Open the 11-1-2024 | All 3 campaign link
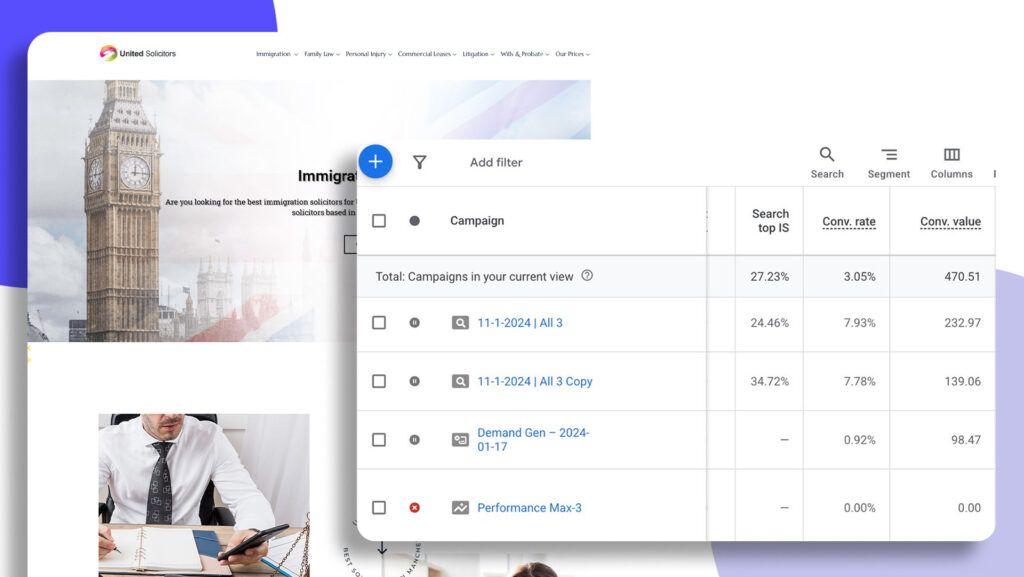 tap(520, 323)
